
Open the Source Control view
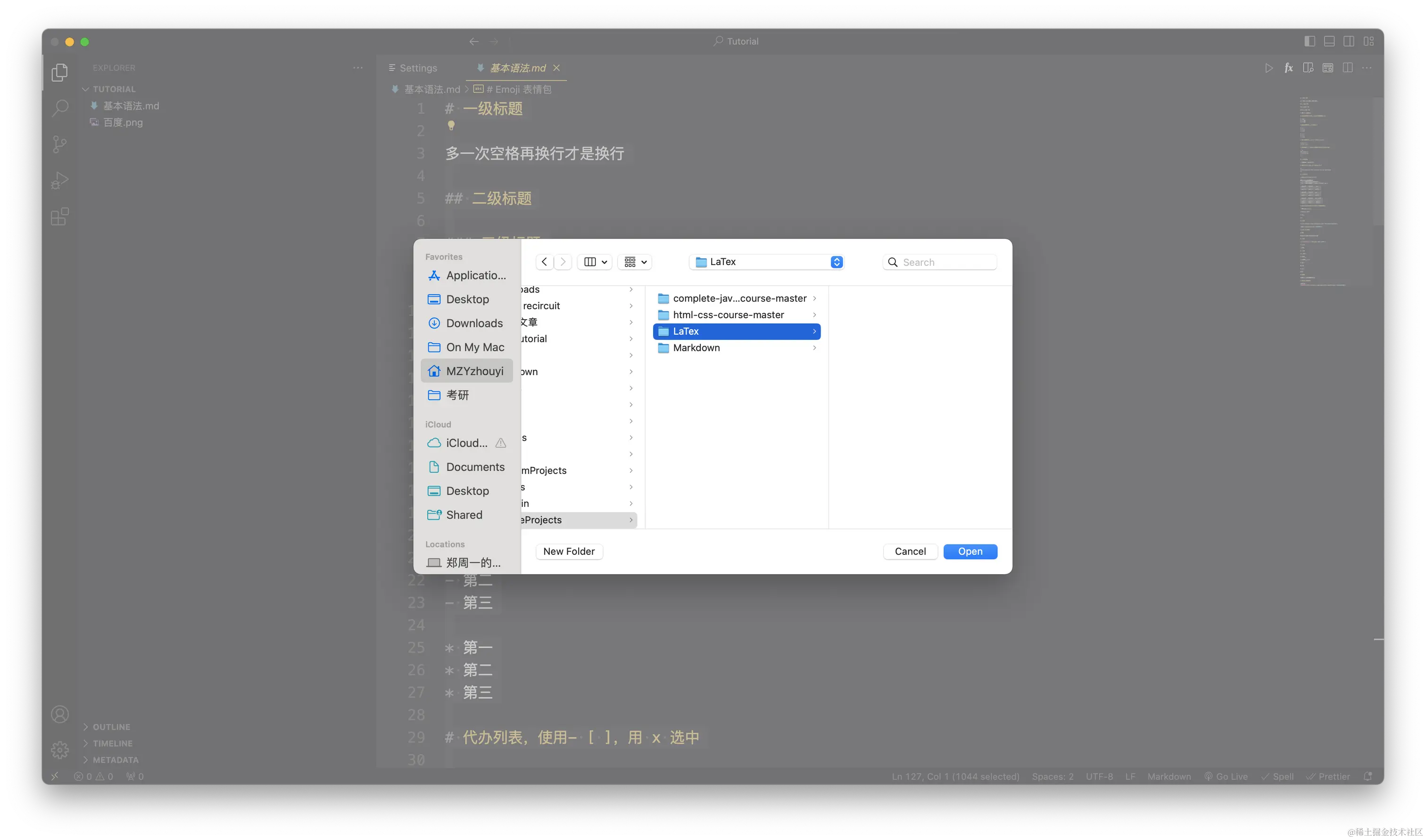tap(59, 144)
